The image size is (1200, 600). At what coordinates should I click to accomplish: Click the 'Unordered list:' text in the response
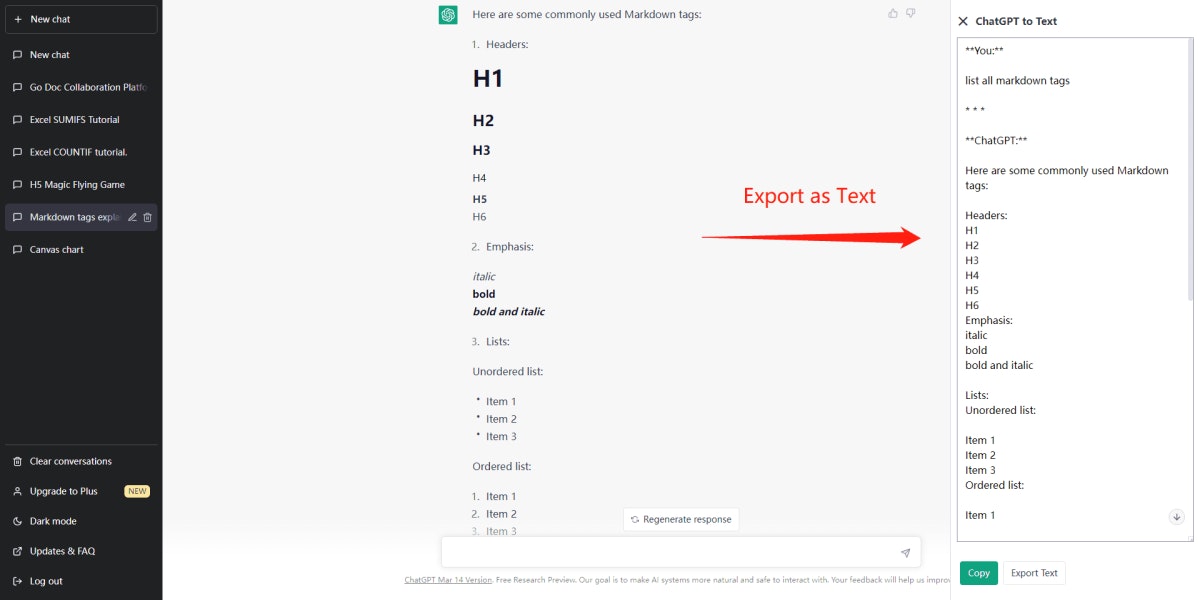coord(508,372)
